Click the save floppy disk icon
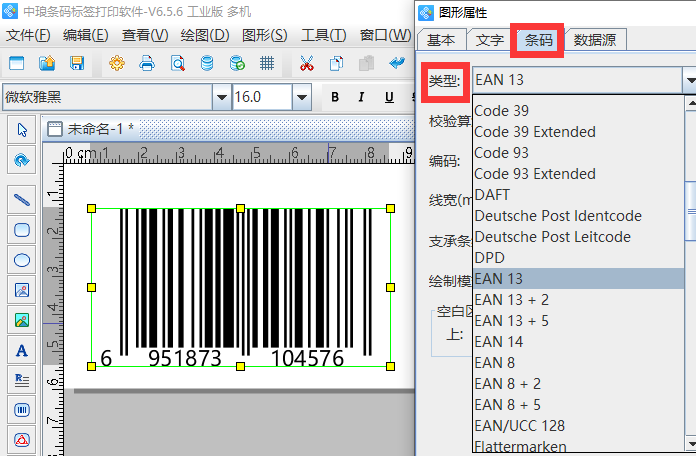This screenshot has width=696, height=456. 77,63
